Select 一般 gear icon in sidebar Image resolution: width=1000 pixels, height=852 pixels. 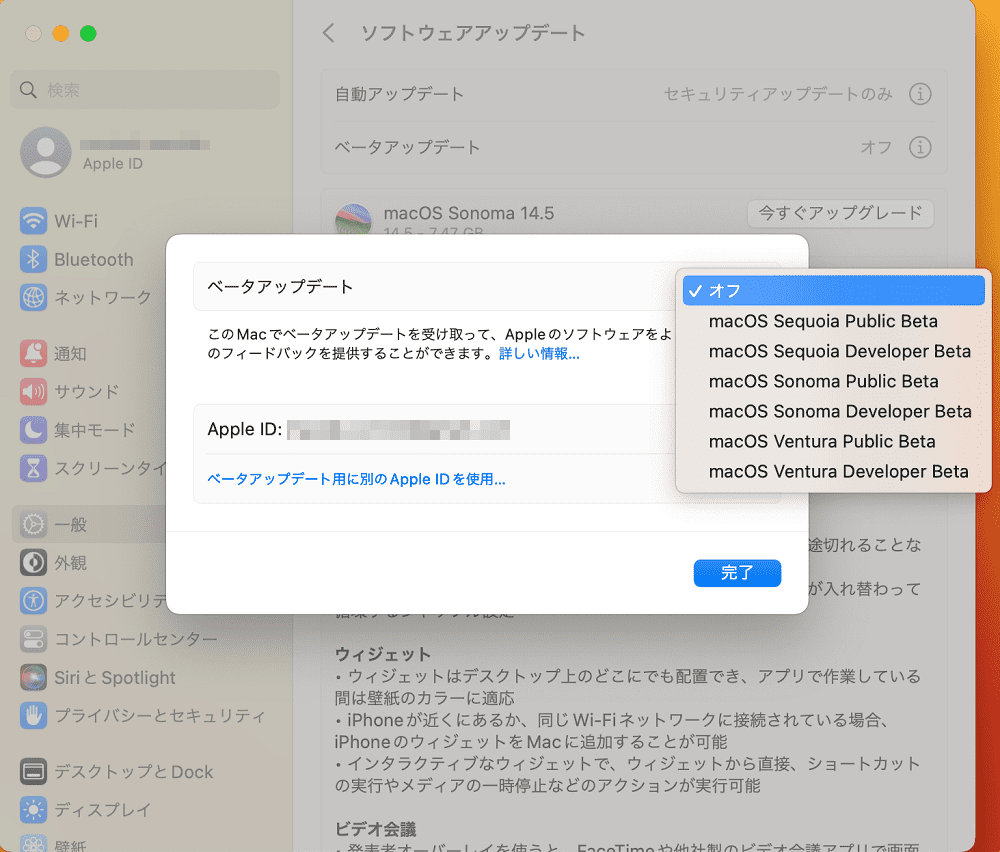coord(33,525)
